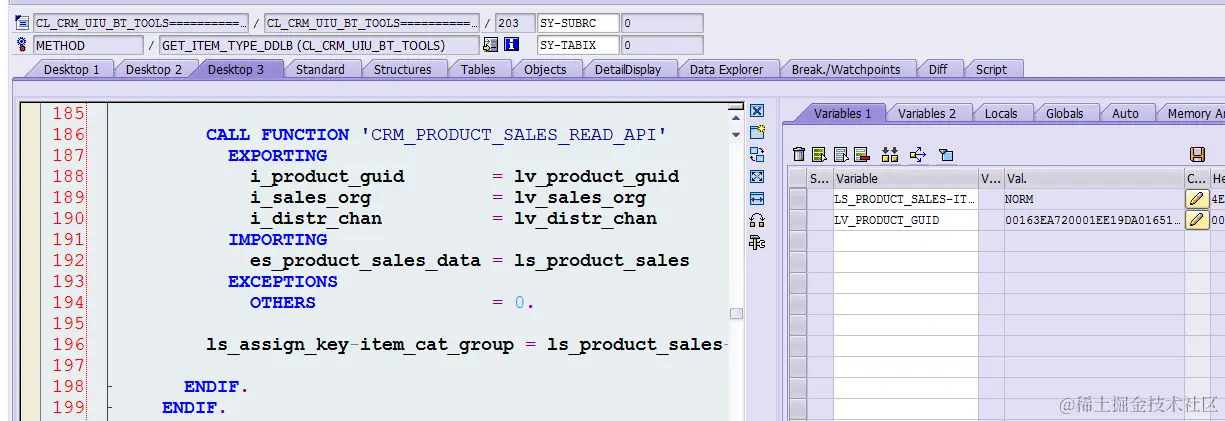Viewport: 1225px width, 421px height.
Task: Click the Replace Tool icon with swap arrows
Action: [x=757, y=154]
